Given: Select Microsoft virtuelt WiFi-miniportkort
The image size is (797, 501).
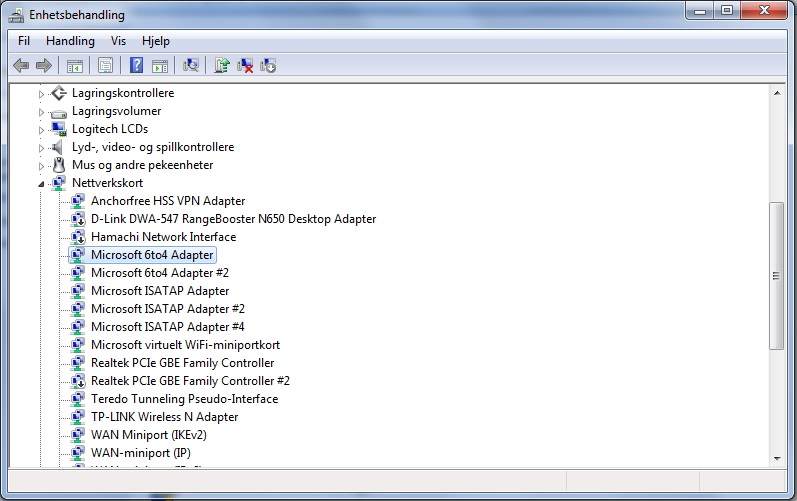Looking at the screenshot, I should point(185,345).
